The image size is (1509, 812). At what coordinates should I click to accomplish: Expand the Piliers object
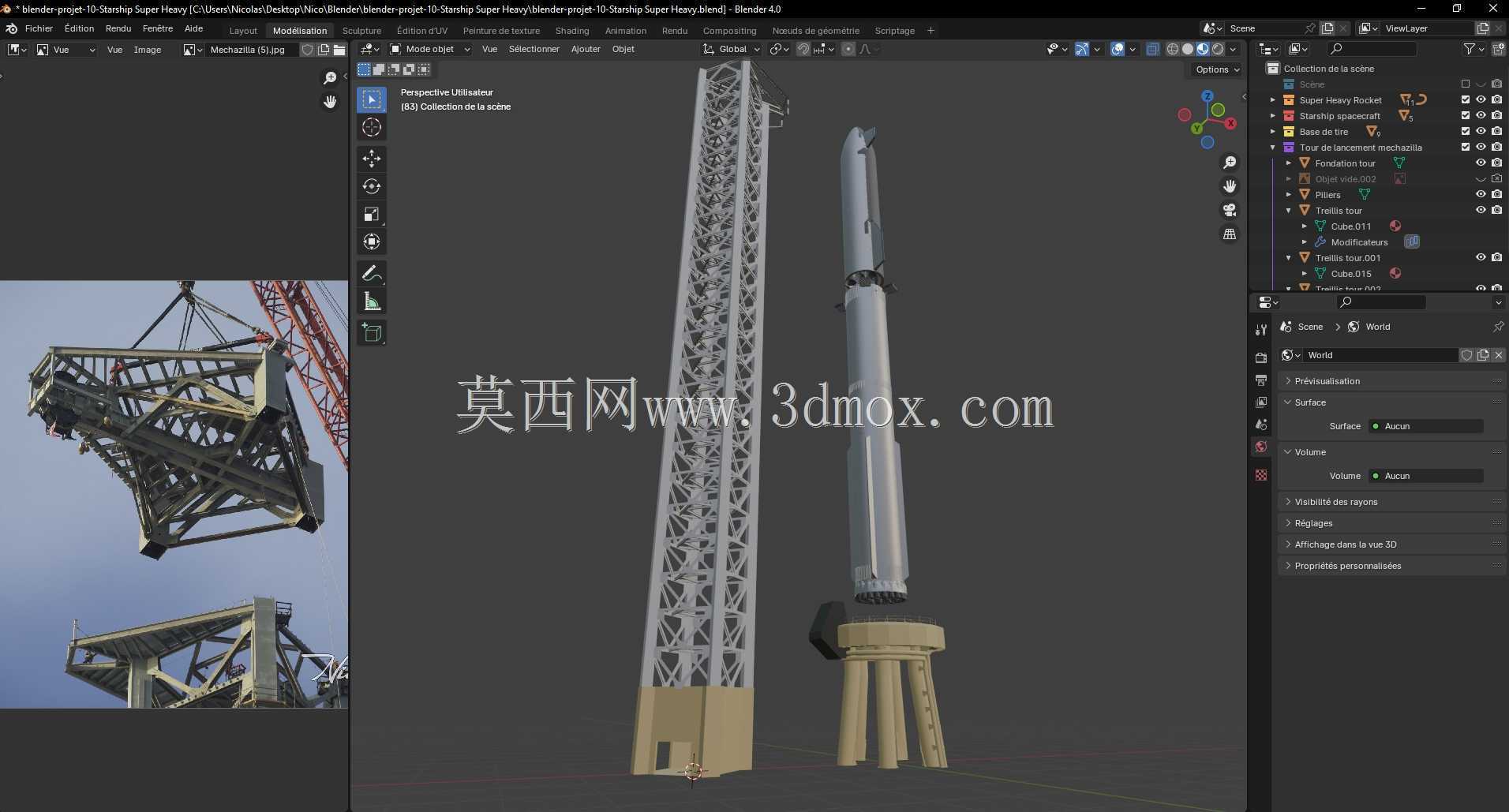coord(1288,195)
